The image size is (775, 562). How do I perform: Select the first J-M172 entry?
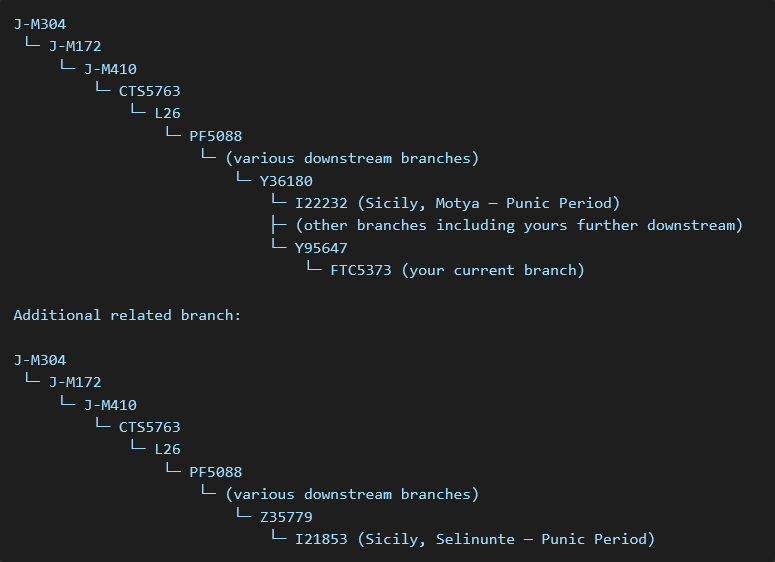[x=75, y=46]
